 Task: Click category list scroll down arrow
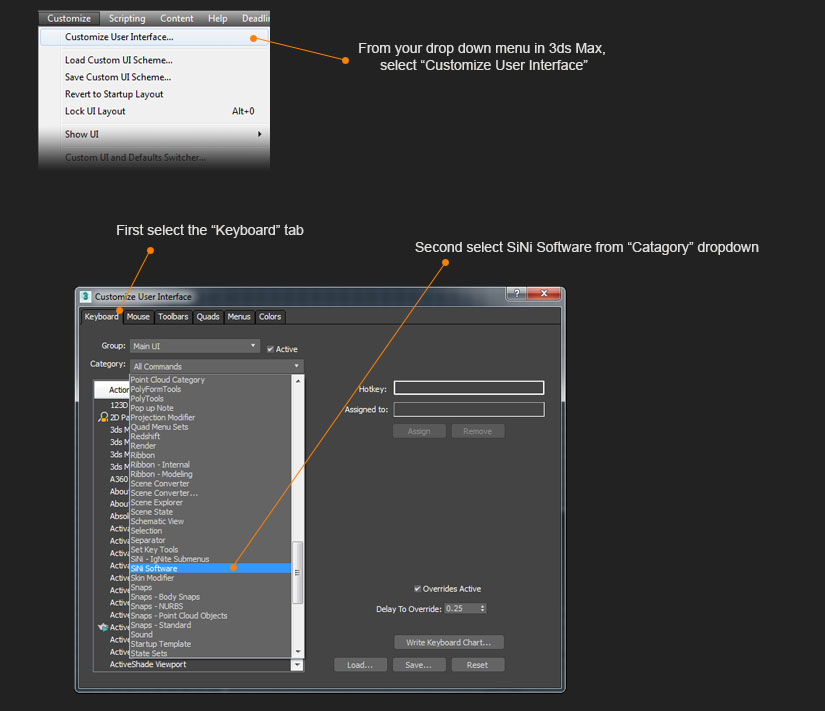coord(298,652)
